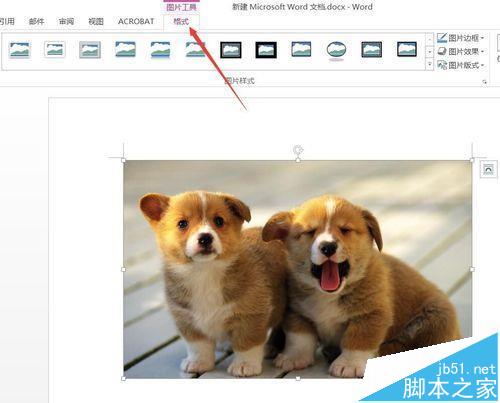This screenshot has height=403, width=500.
Task: Click the 图片工具 contextual tab header
Action: [x=181, y=7]
